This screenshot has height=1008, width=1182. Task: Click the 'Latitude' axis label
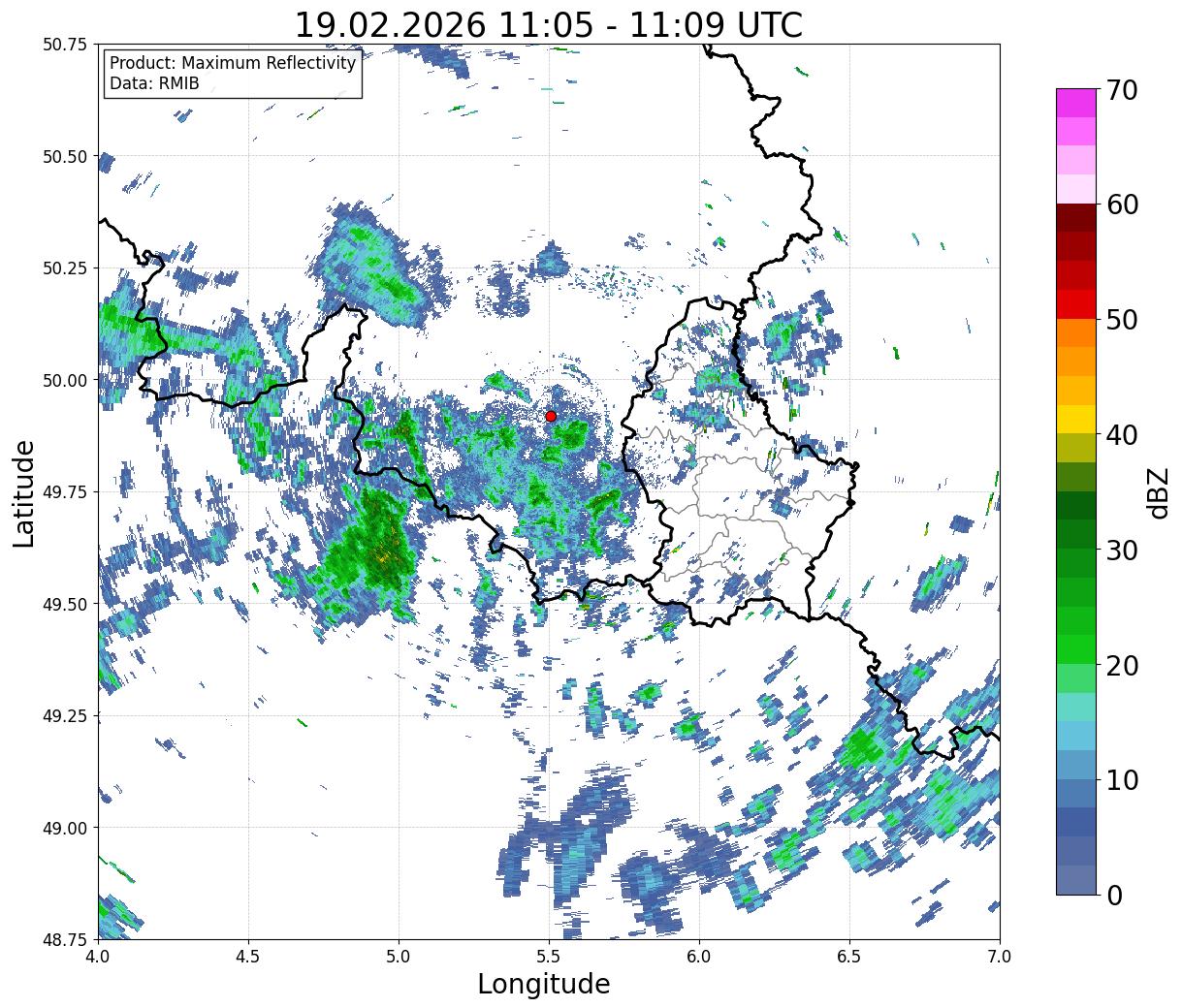pyautogui.click(x=24, y=492)
